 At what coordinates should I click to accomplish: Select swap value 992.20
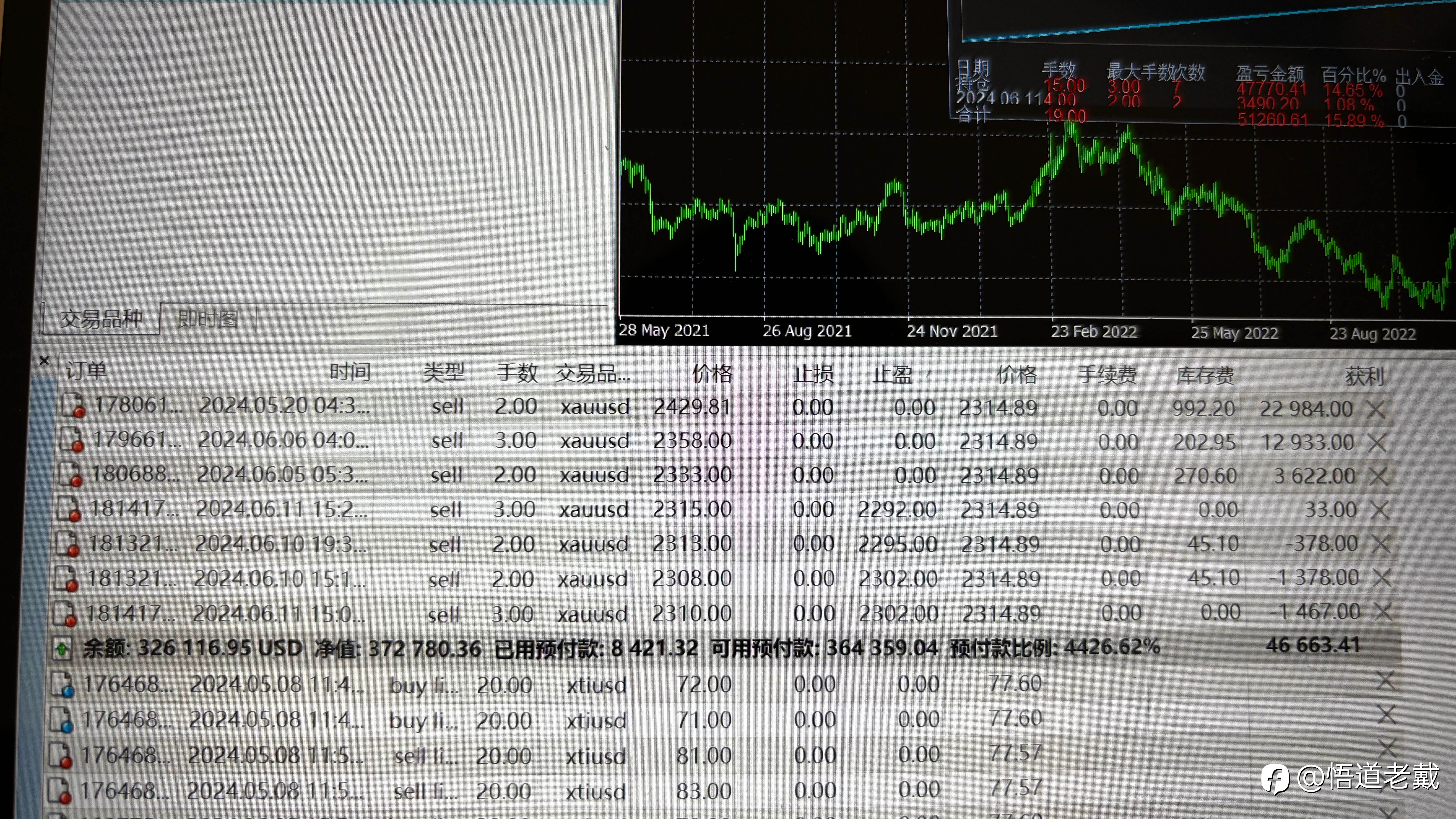click(x=1203, y=409)
